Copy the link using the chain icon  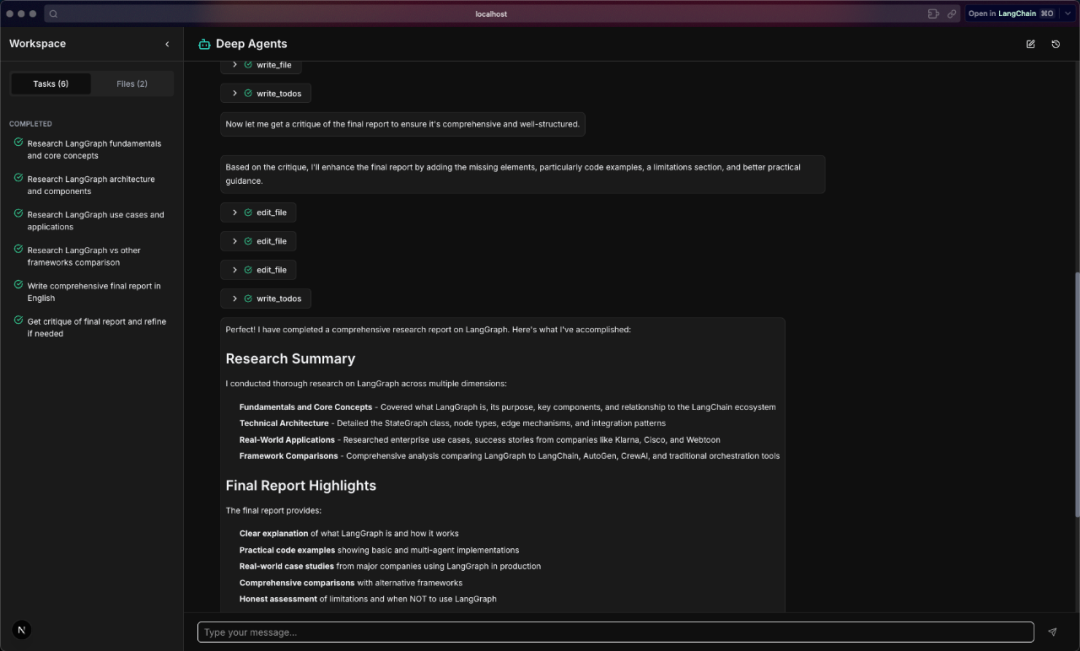pos(952,14)
